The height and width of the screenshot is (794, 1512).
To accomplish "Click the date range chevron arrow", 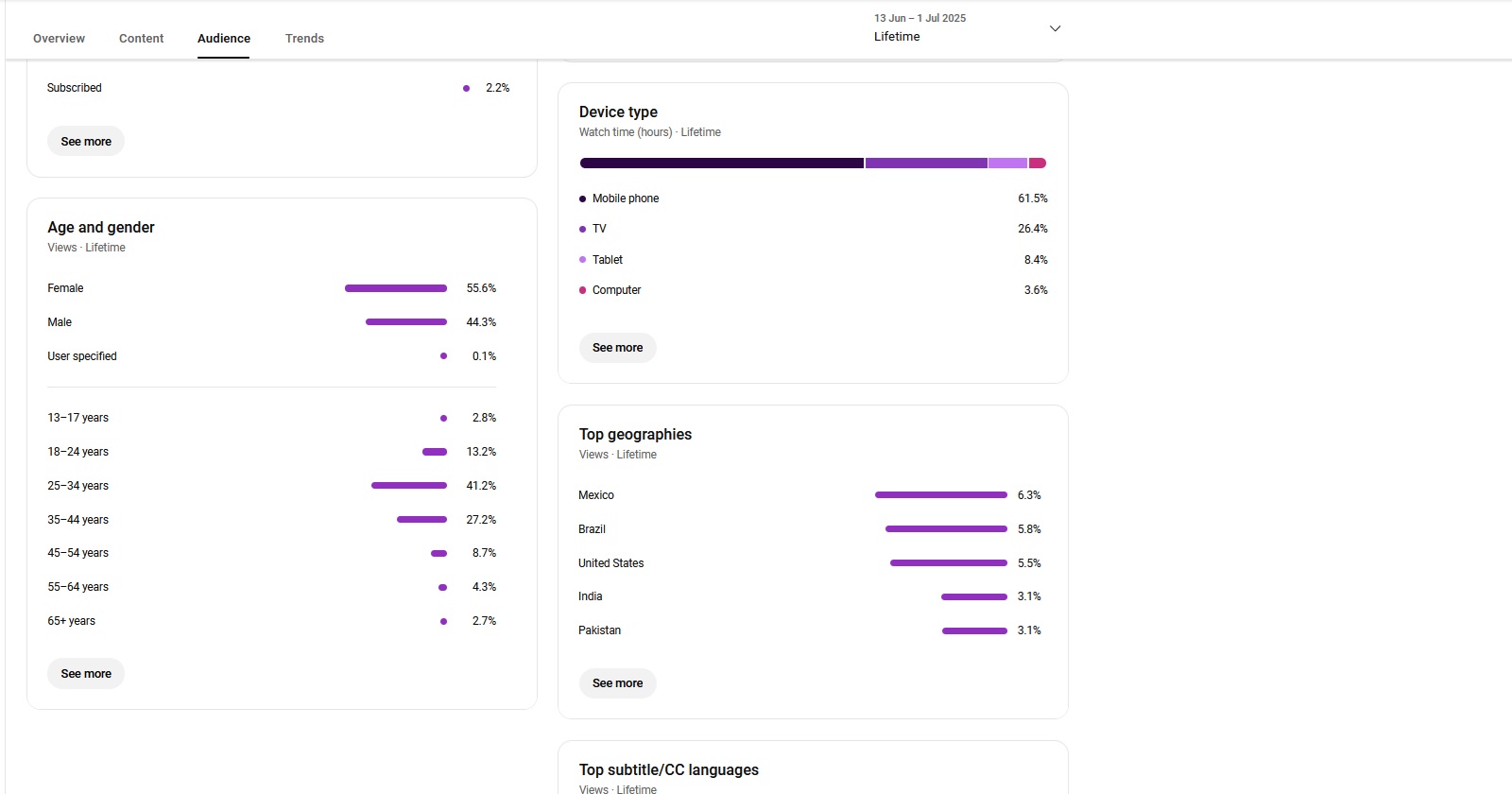I will pos(1055,28).
